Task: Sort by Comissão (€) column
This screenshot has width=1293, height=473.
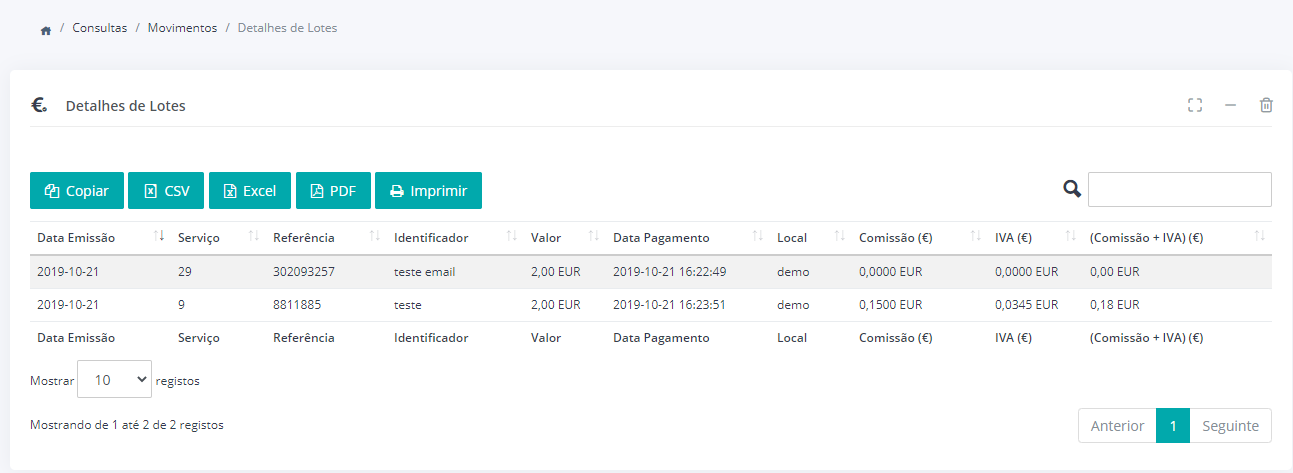Action: [x=975, y=237]
